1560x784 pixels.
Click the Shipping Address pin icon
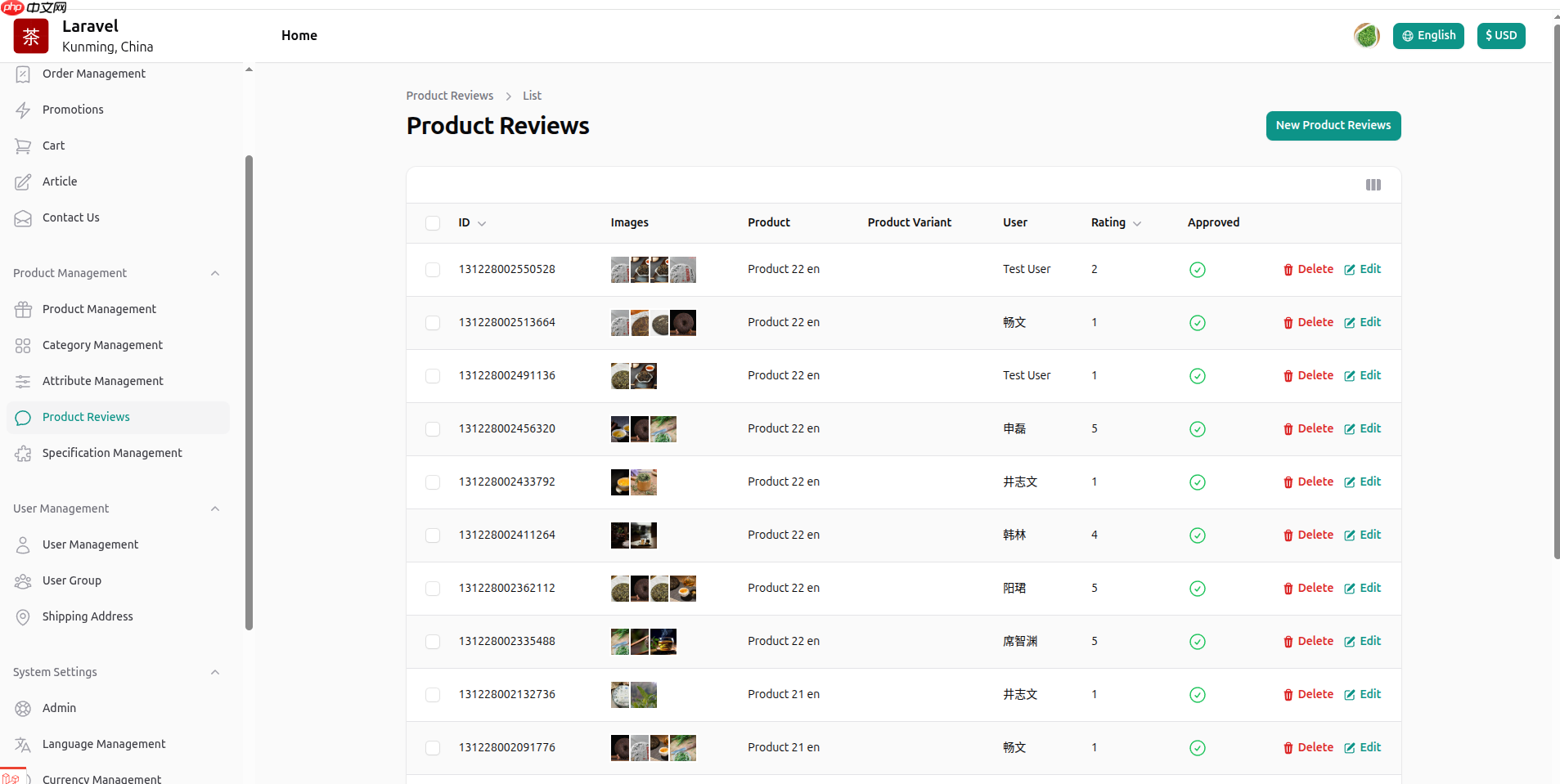[x=23, y=616]
